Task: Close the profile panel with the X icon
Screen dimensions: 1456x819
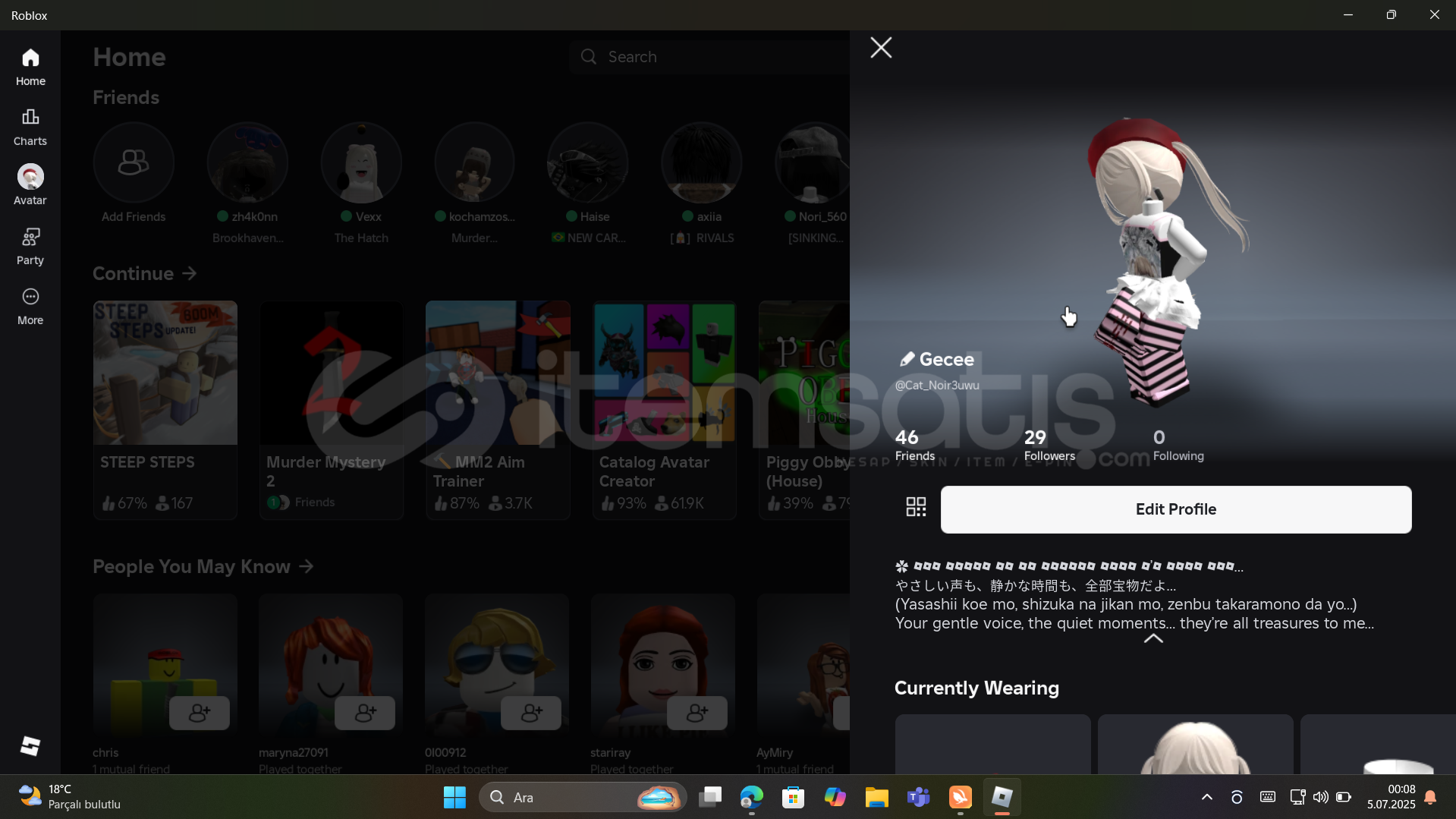Action: tap(881, 48)
